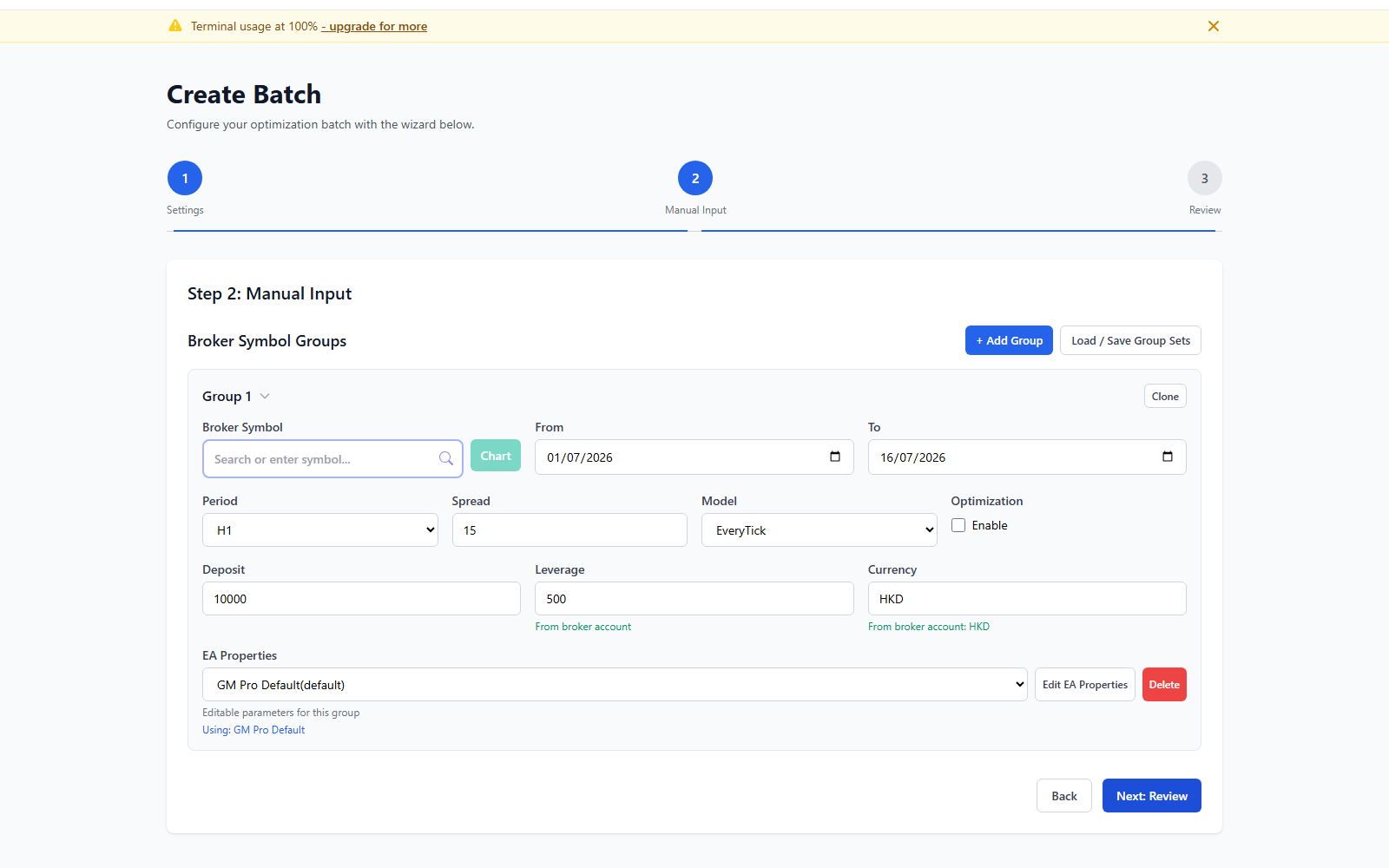Click the 'Using: GM Pro Default' text
This screenshot has width=1389, height=868.
(x=253, y=730)
